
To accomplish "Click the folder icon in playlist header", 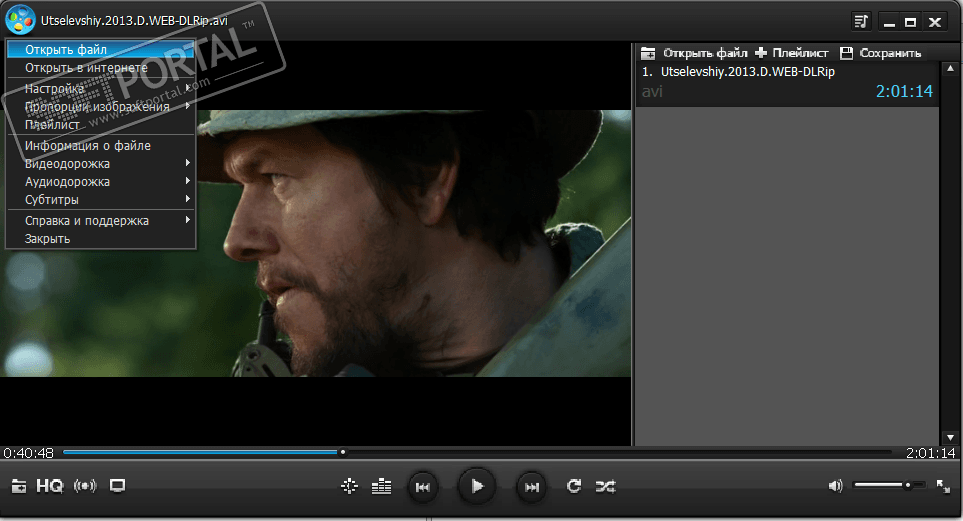I will (x=648, y=53).
